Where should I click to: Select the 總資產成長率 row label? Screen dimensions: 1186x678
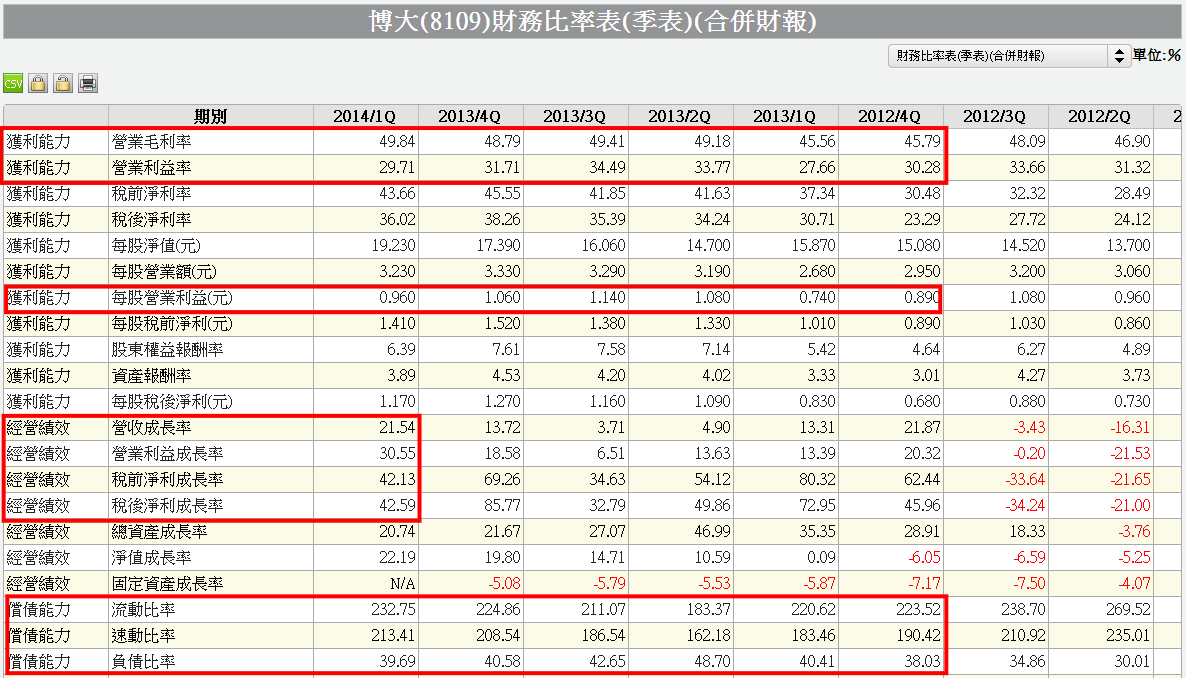[159, 532]
